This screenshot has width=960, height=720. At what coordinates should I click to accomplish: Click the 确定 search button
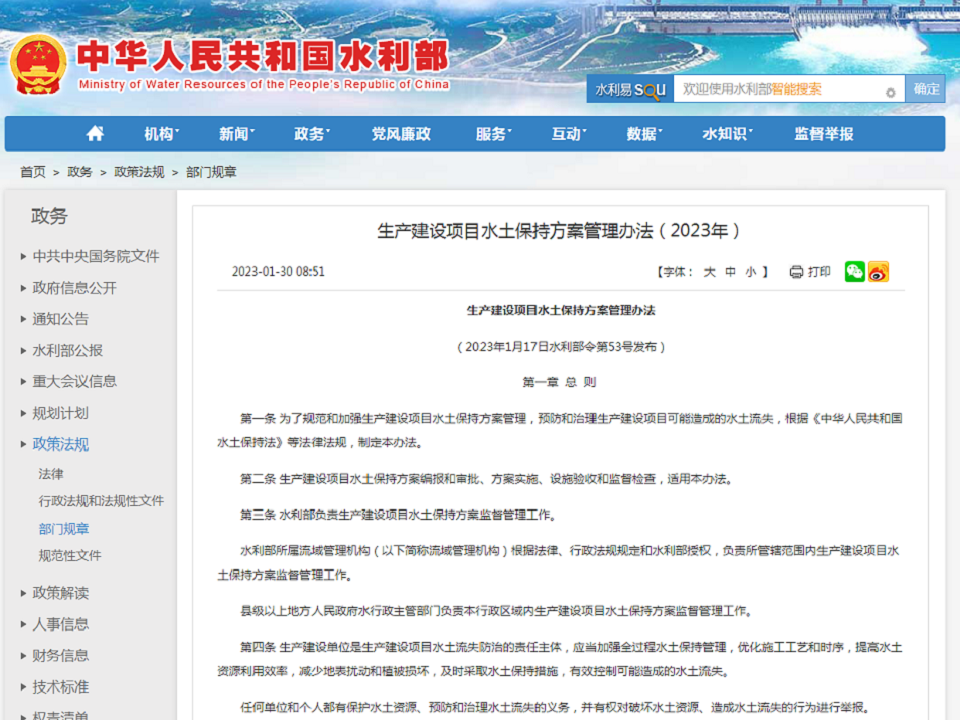(x=926, y=89)
